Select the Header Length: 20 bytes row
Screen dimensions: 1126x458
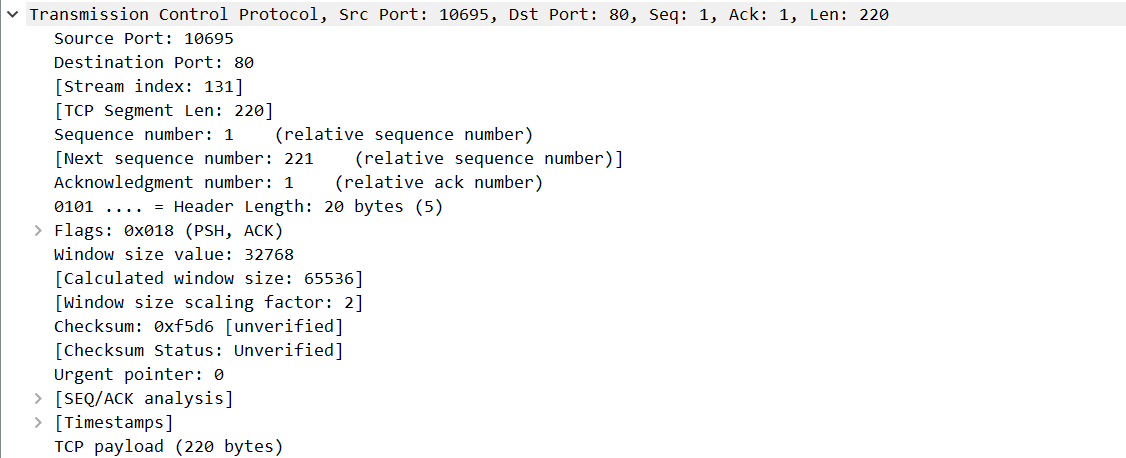coord(248,207)
